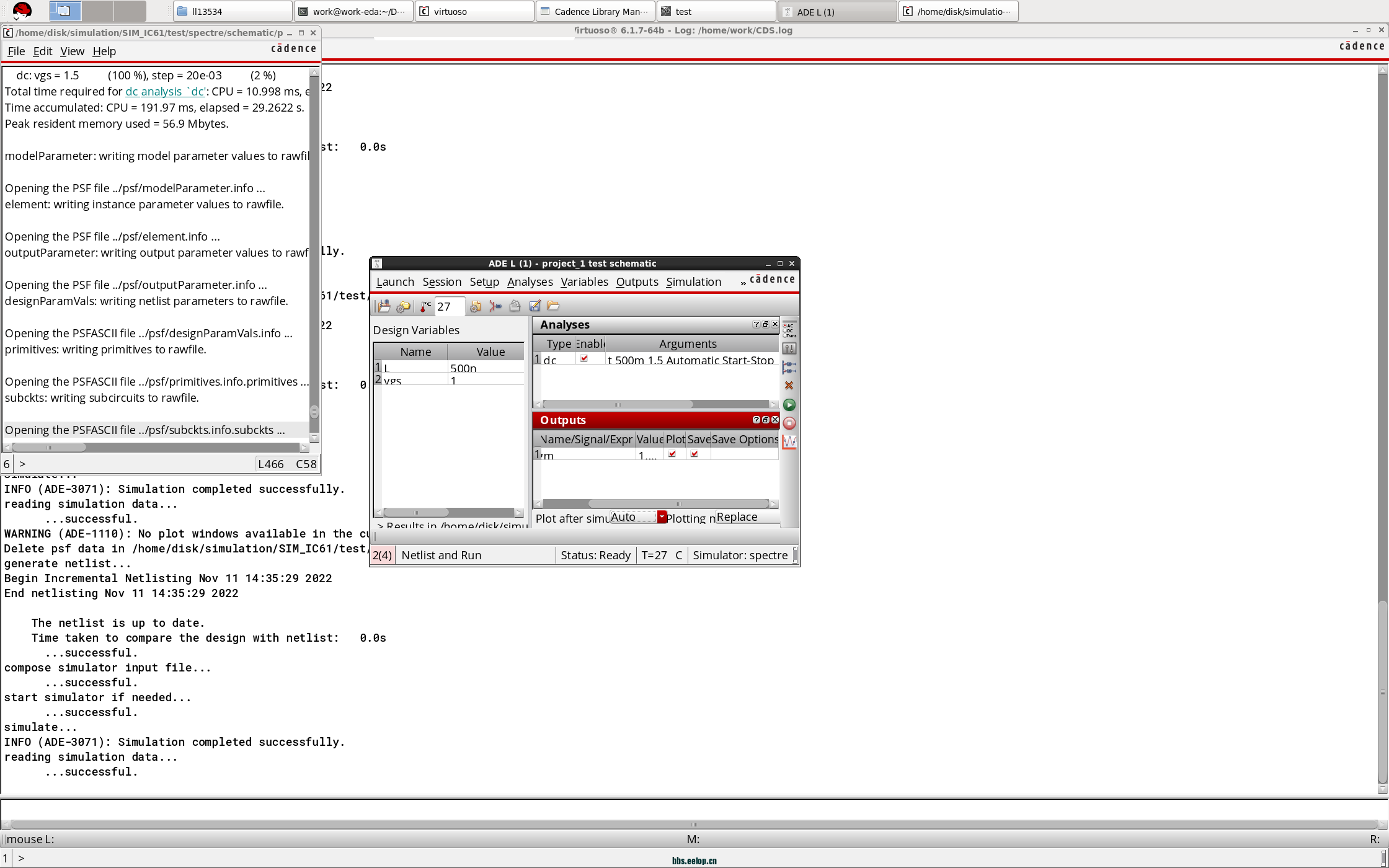Click temperature input field showing 27
This screenshot has width=1389, height=868.
450,306
